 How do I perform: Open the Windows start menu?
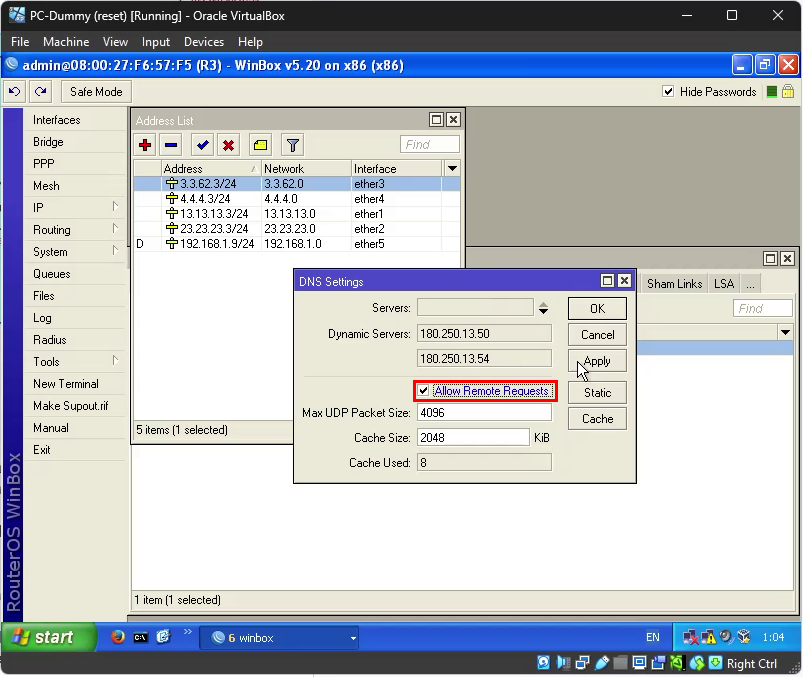pos(49,637)
